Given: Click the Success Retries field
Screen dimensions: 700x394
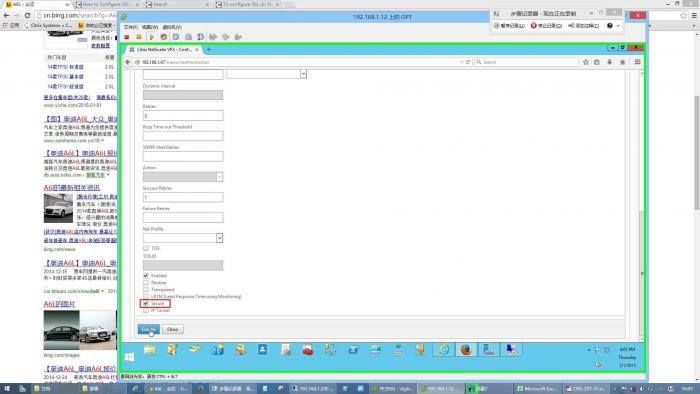Looking at the screenshot, I should click(x=183, y=197).
